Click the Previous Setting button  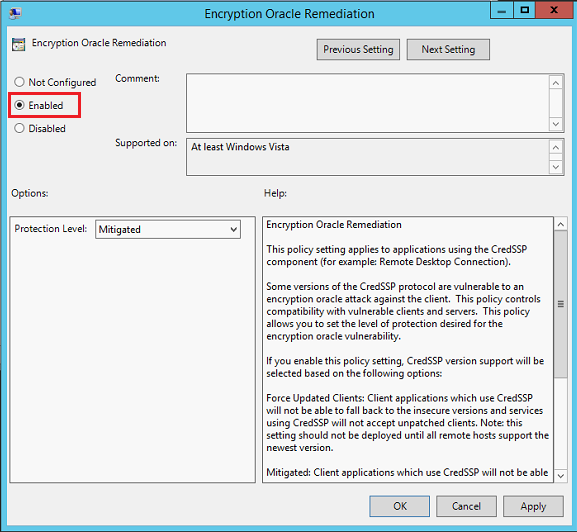pos(358,49)
